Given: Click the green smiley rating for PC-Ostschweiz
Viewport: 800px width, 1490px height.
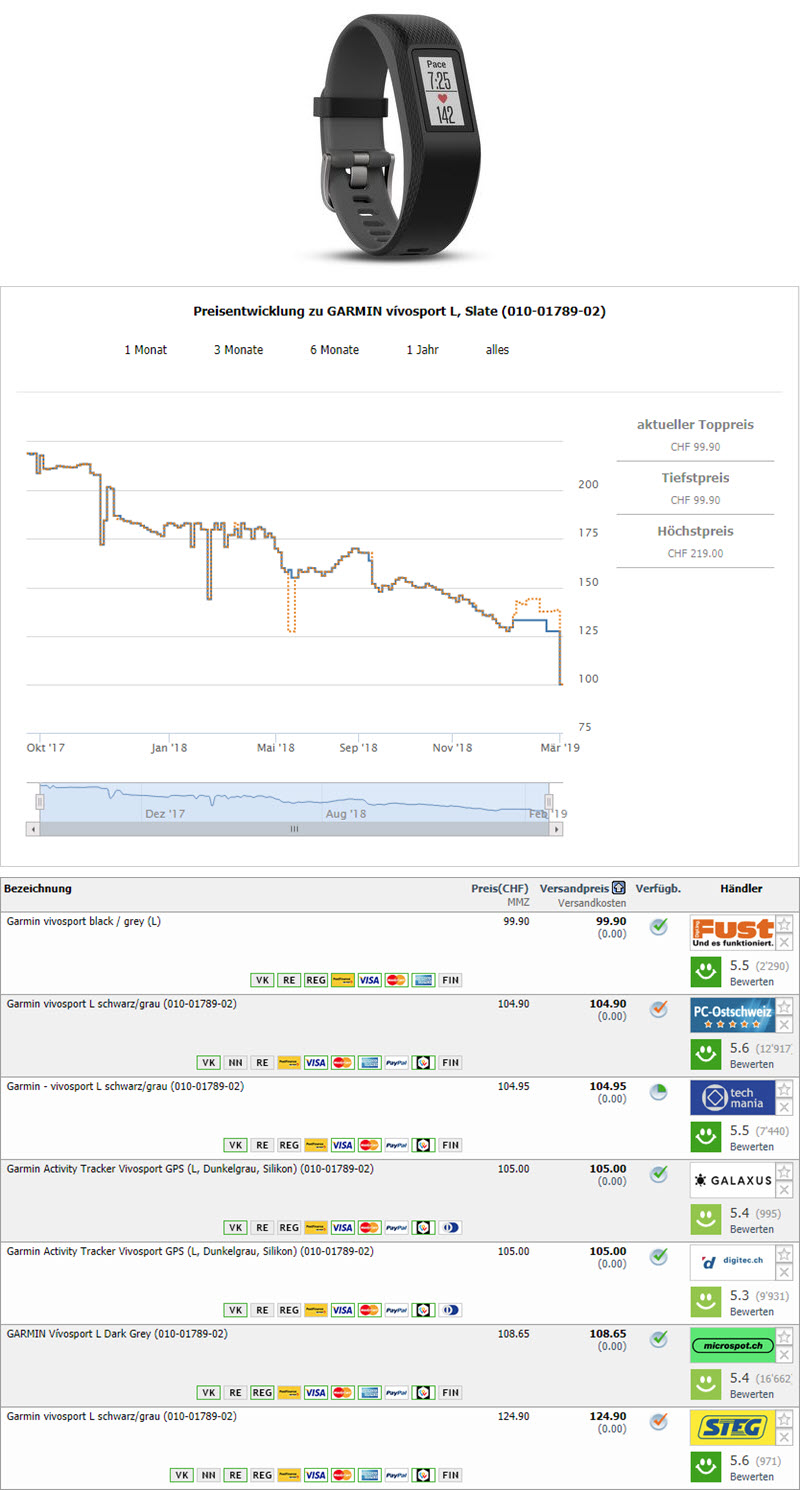Looking at the screenshot, I should 706,1054.
